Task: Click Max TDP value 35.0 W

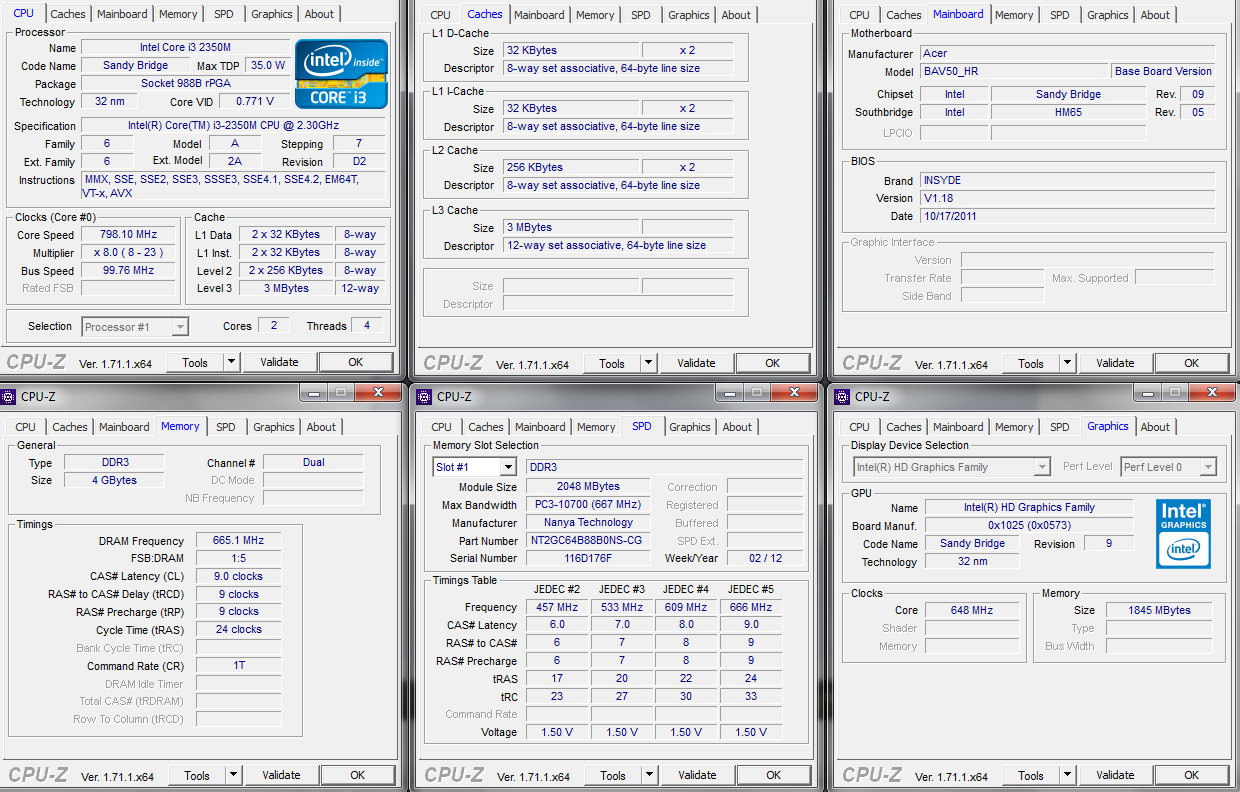Action: point(268,65)
